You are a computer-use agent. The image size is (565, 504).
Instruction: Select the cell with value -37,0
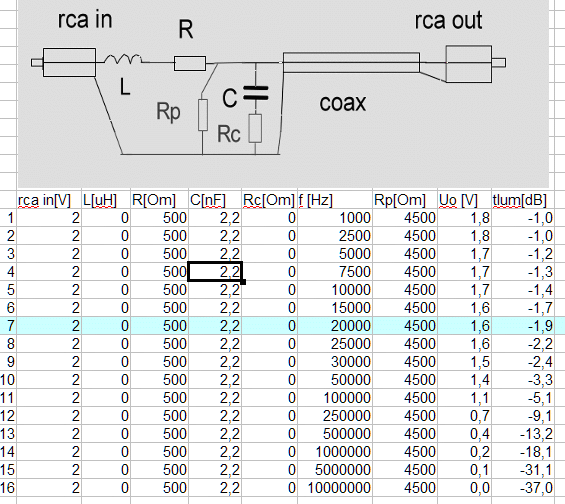(523, 488)
